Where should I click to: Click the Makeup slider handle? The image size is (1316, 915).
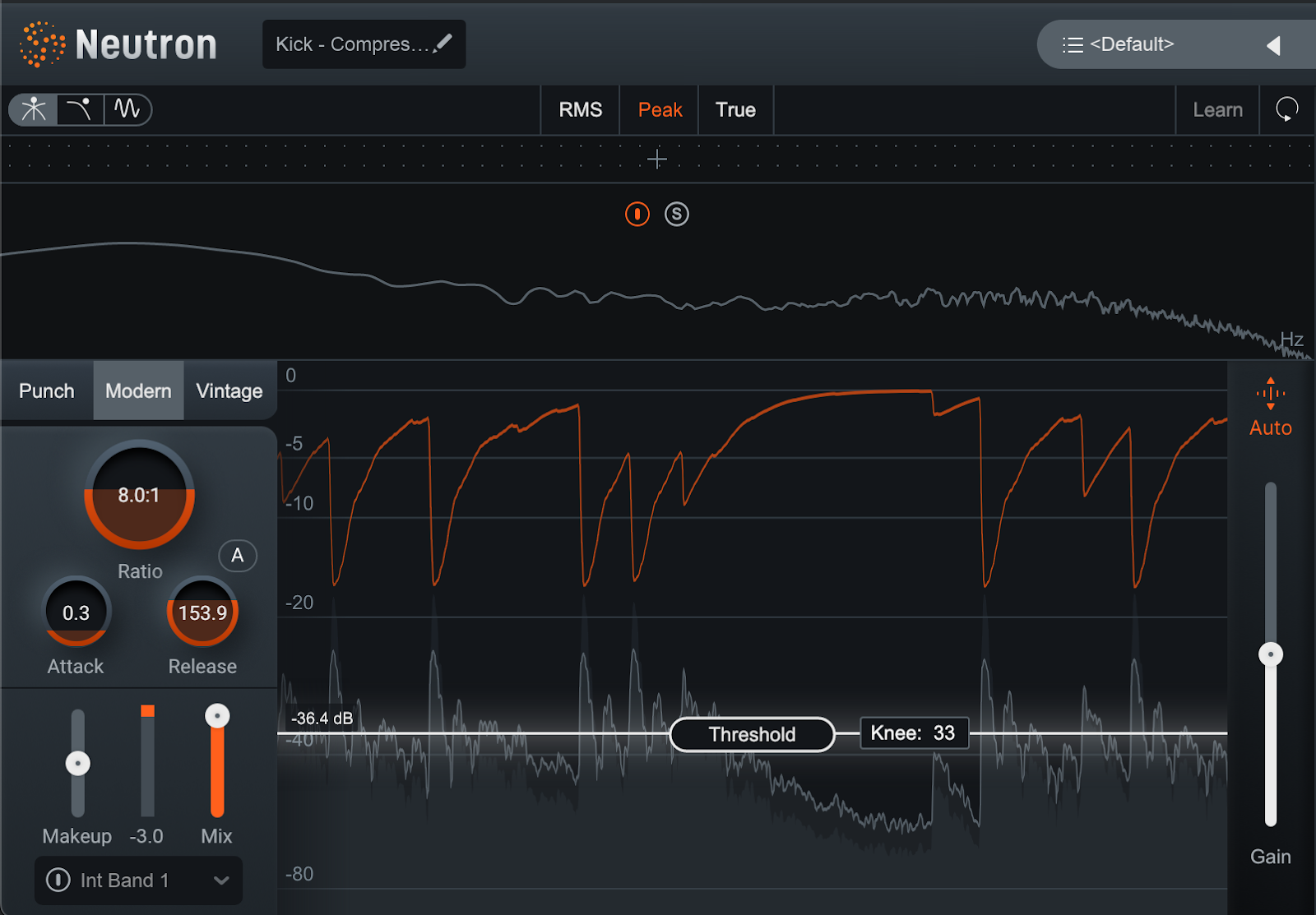tap(78, 764)
